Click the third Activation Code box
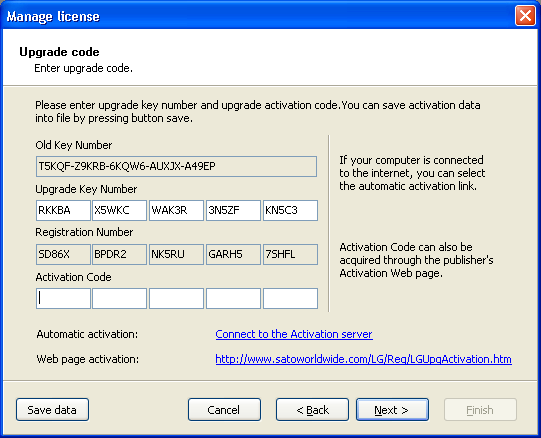The width and height of the screenshot is (541, 438). point(176,299)
